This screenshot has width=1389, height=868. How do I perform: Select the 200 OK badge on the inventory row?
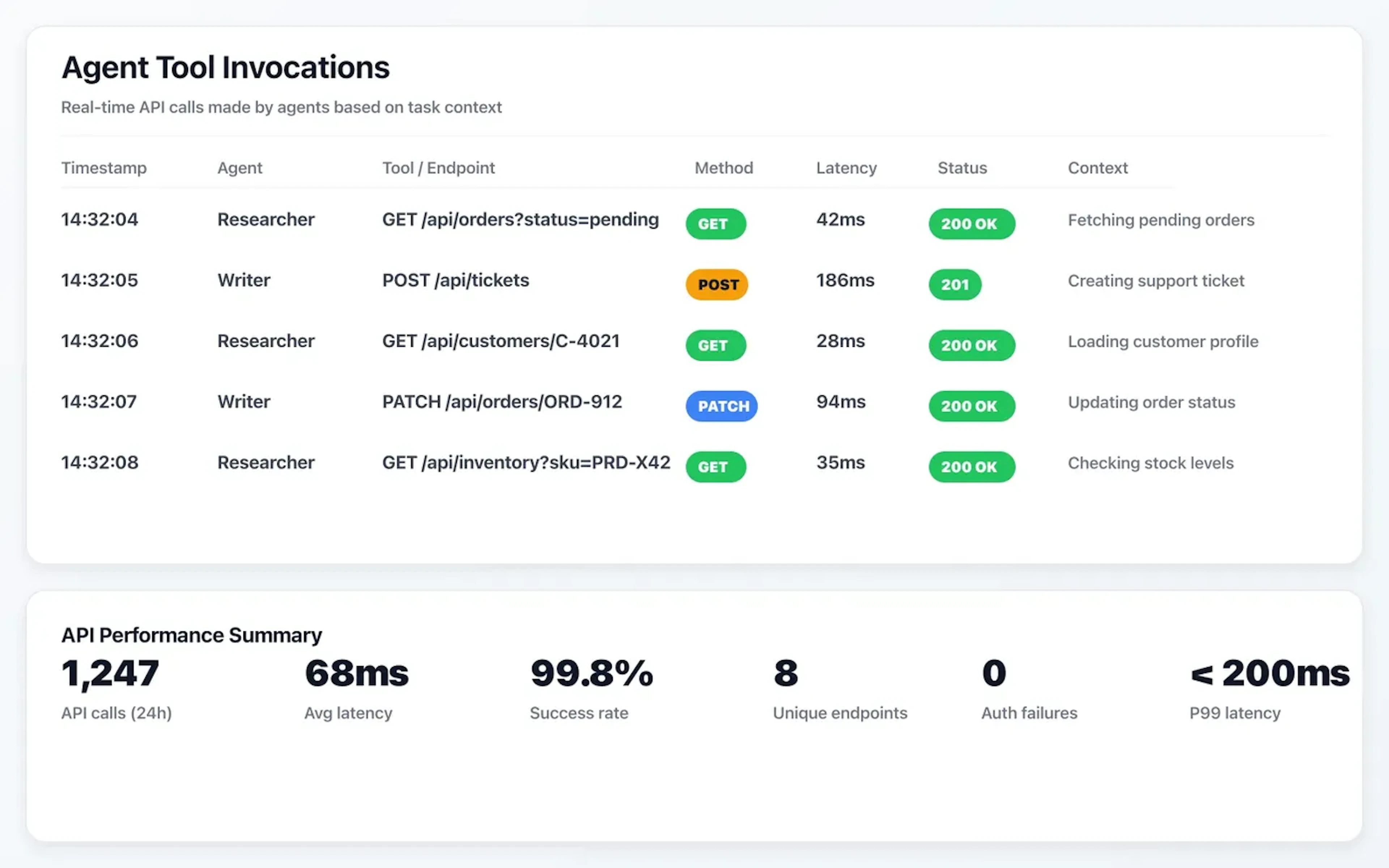(x=971, y=467)
